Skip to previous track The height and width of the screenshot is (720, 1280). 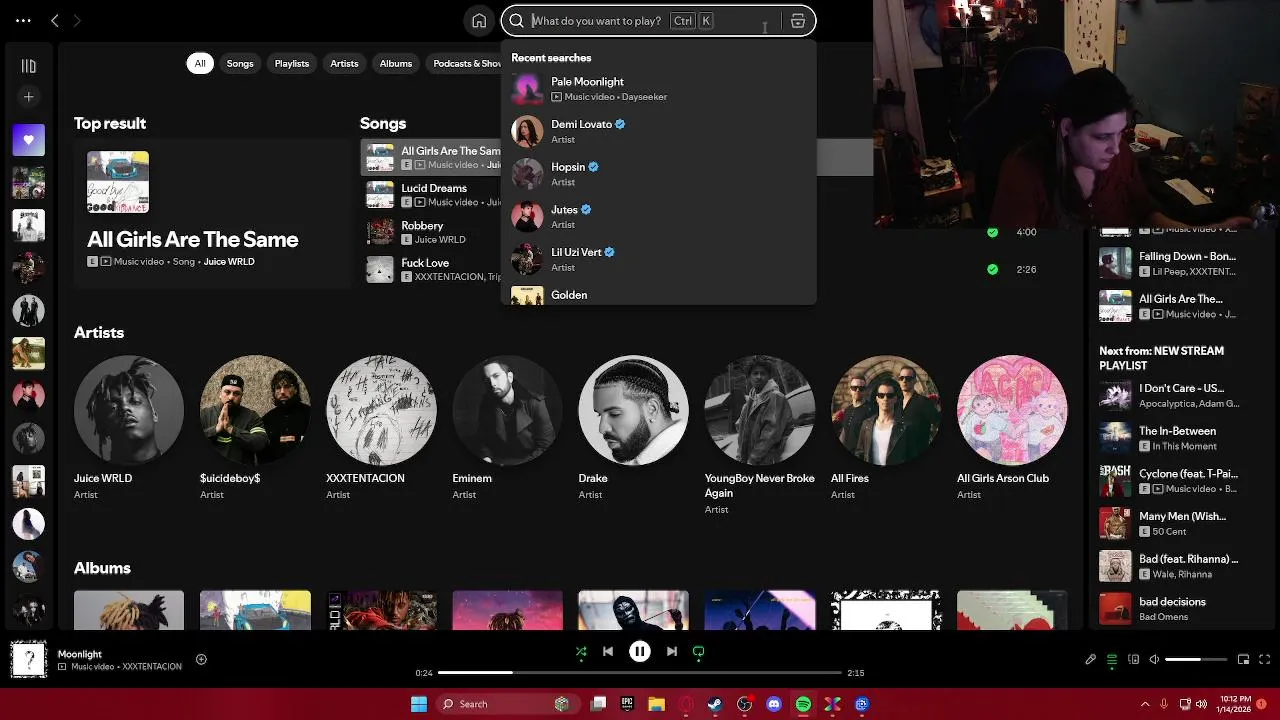[608, 652]
